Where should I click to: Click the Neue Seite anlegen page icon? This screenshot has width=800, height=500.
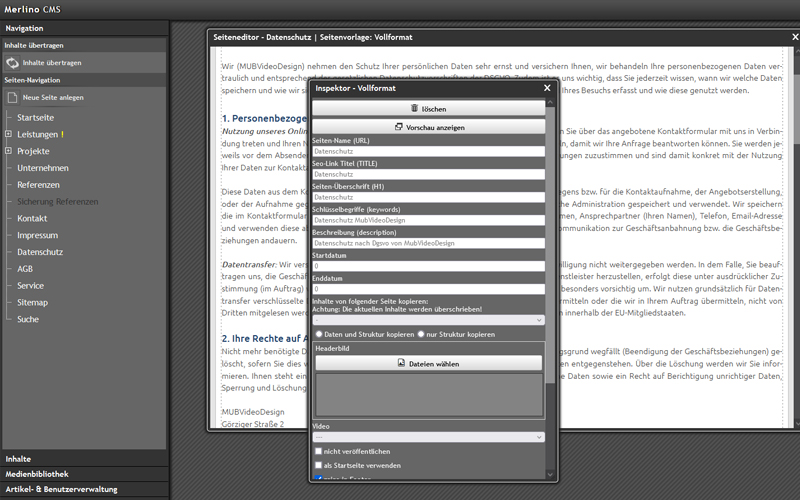(x=12, y=97)
